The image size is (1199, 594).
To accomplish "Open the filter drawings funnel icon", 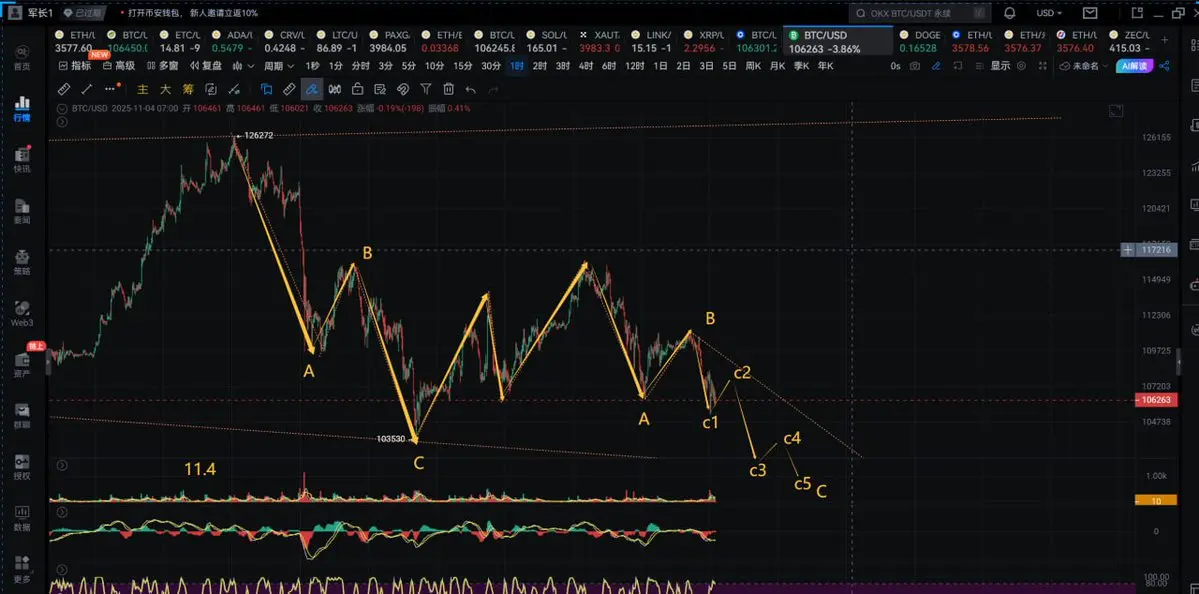I will pos(426,89).
